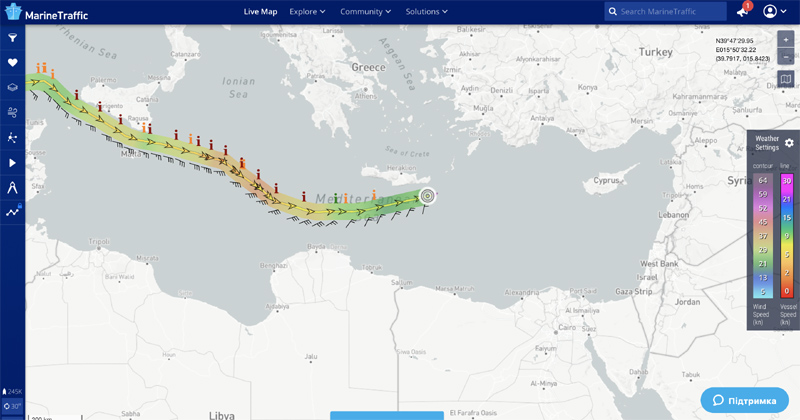Open the locked analytics chart icon

point(13,212)
